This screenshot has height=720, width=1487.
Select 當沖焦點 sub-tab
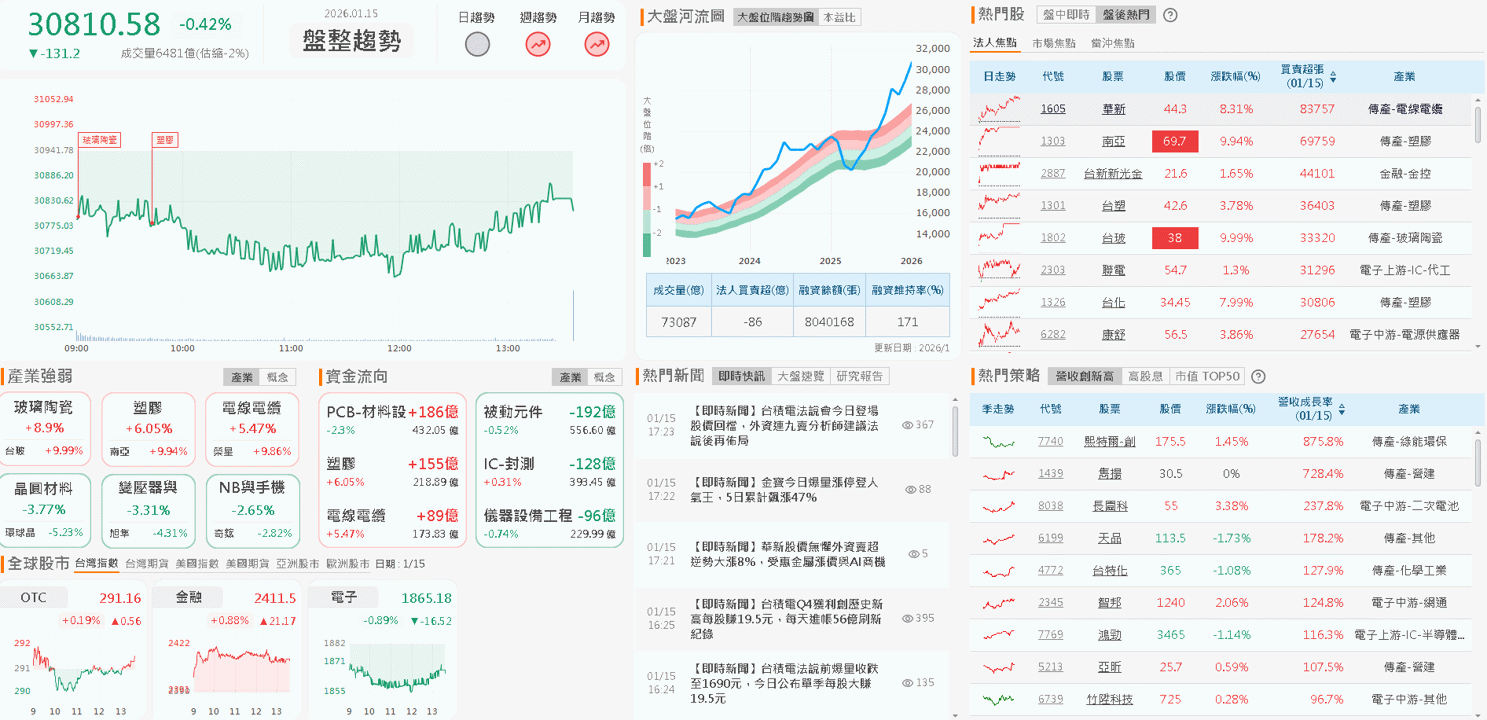coord(1112,43)
